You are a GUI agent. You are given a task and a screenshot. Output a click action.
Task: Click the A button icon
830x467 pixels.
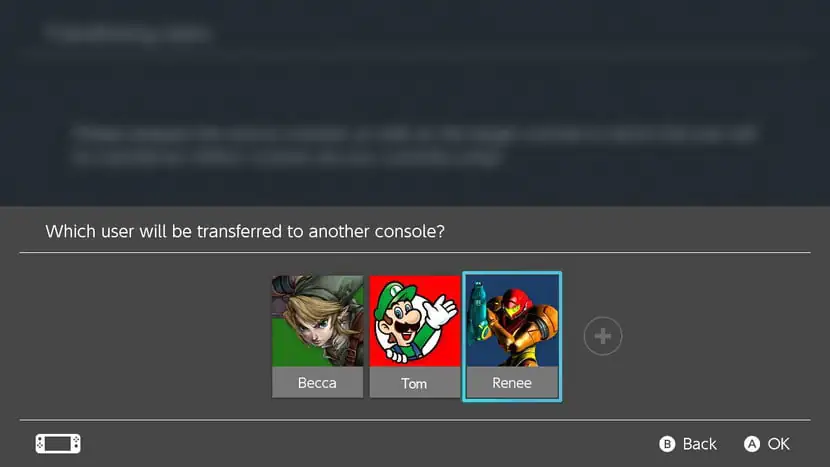click(x=752, y=444)
